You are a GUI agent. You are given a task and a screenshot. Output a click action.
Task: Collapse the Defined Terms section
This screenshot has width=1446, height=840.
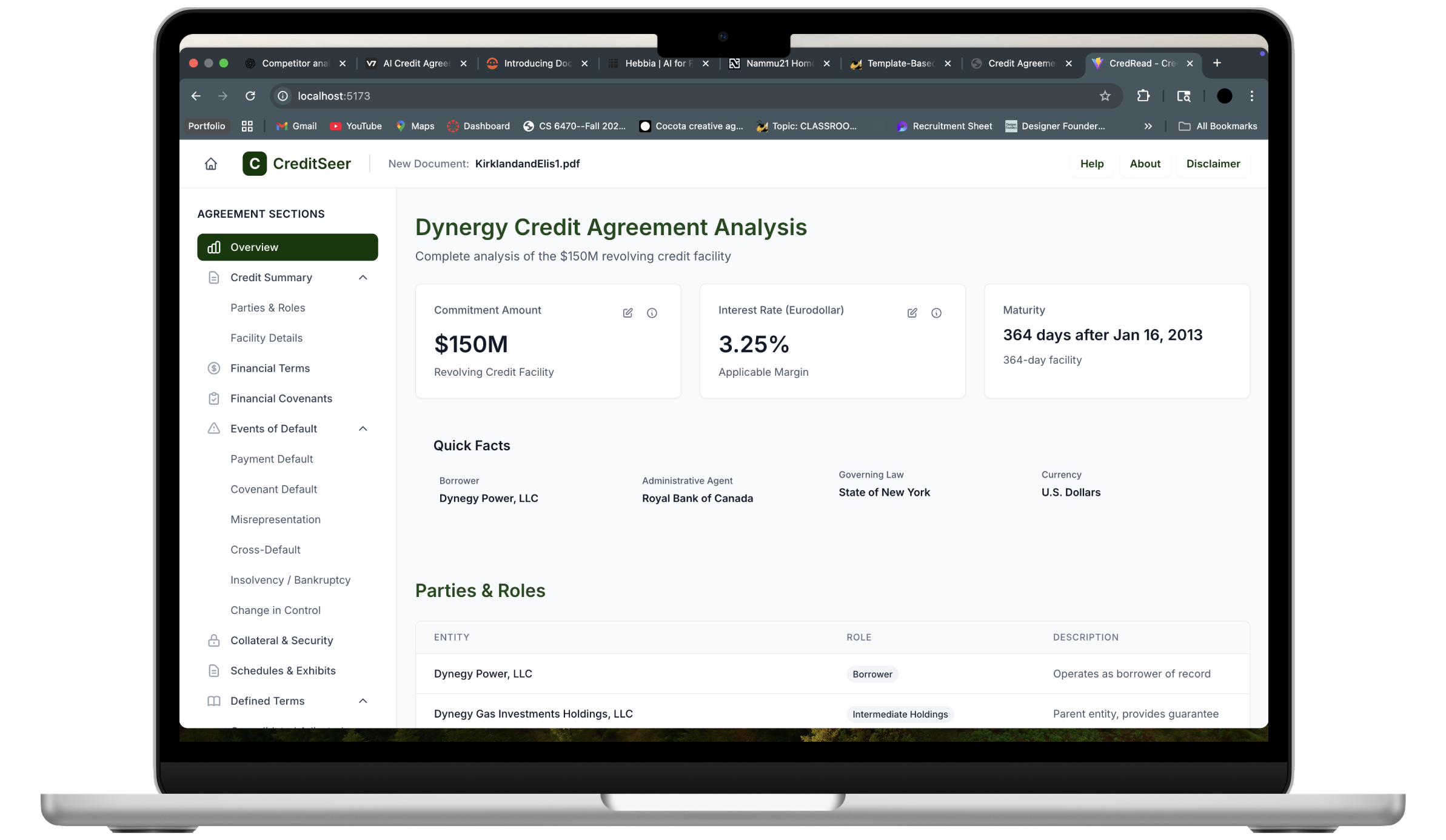[363, 701]
